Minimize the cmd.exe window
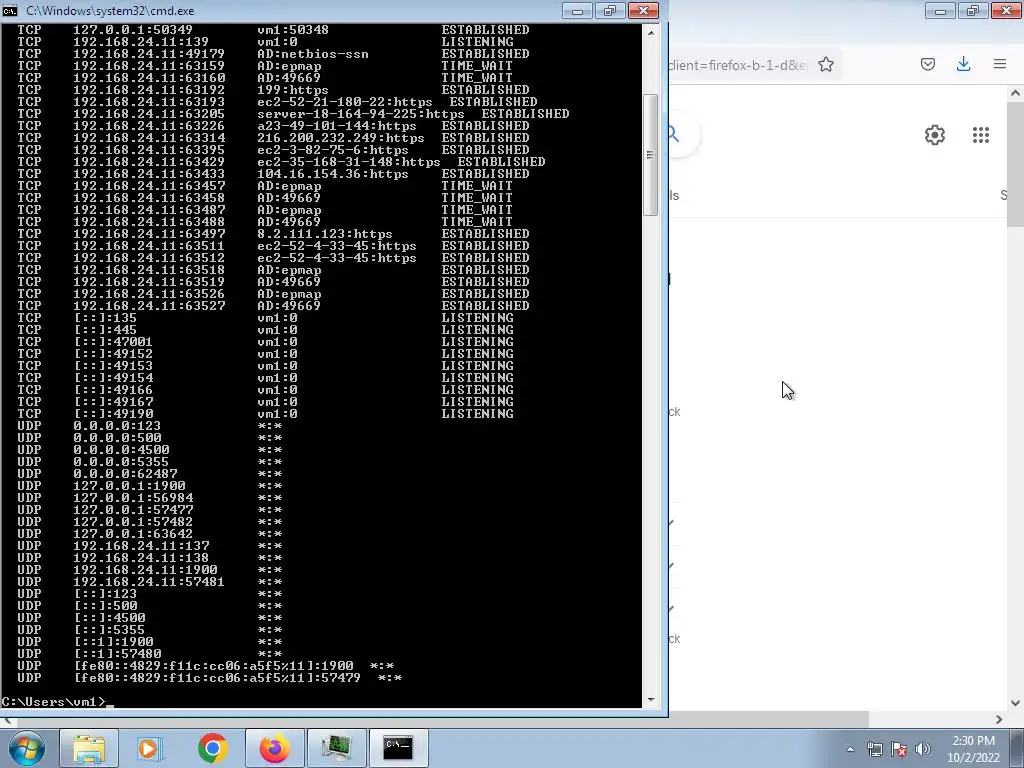The height and width of the screenshot is (768, 1024). tap(577, 10)
